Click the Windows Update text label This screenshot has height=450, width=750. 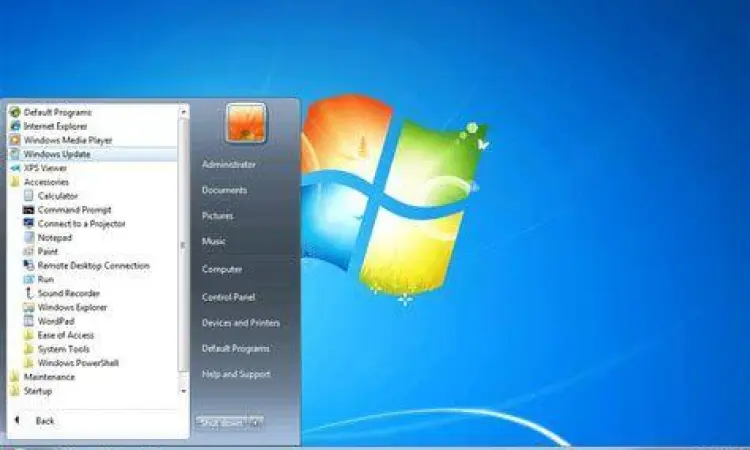tap(57, 154)
